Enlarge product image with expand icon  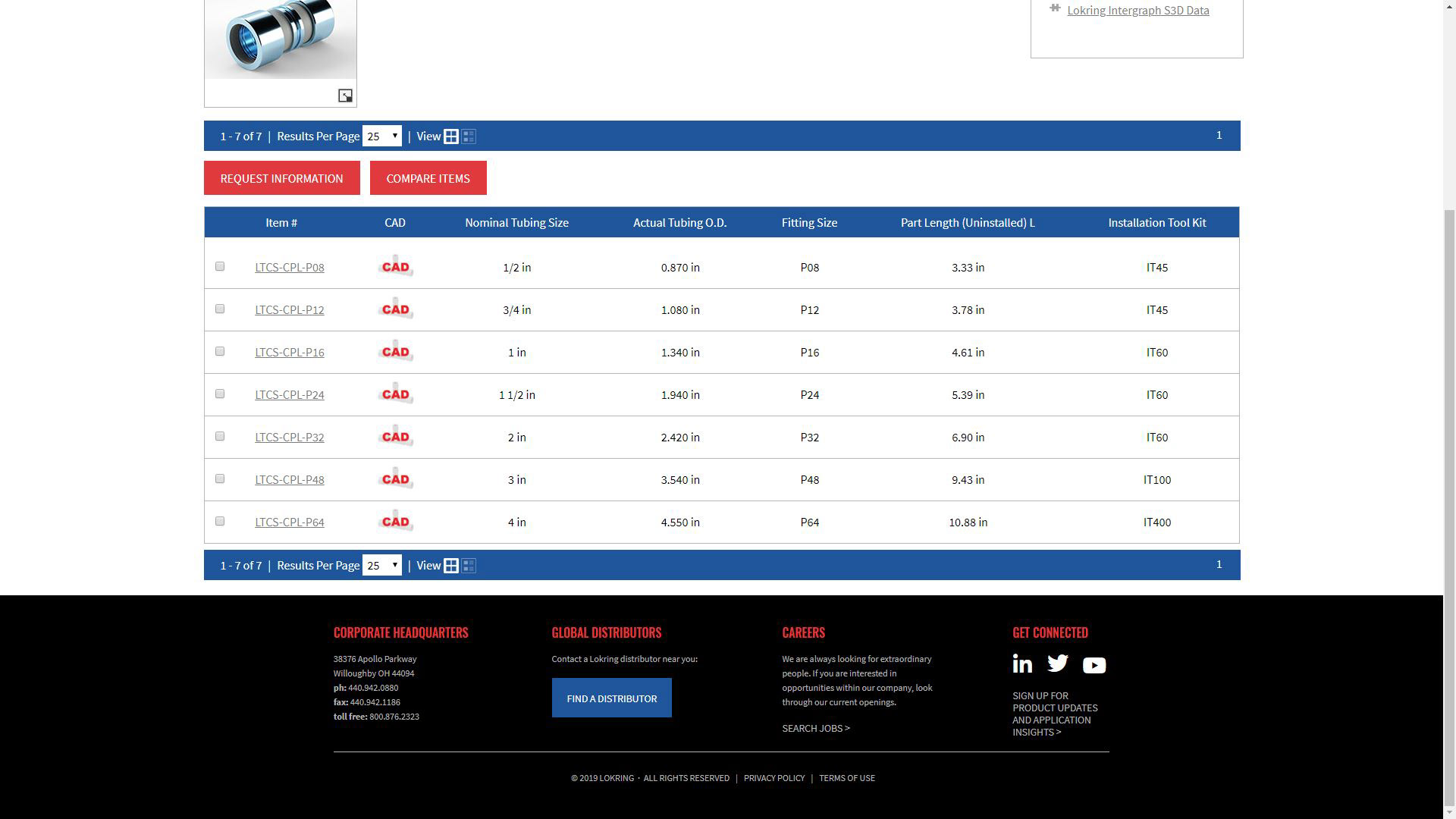click(x=345, y=96)
